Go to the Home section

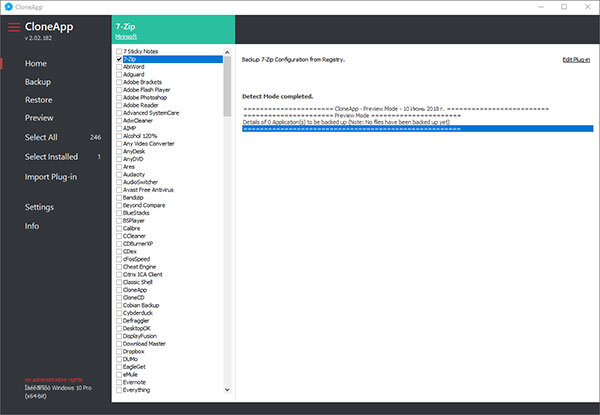point(36,63)
